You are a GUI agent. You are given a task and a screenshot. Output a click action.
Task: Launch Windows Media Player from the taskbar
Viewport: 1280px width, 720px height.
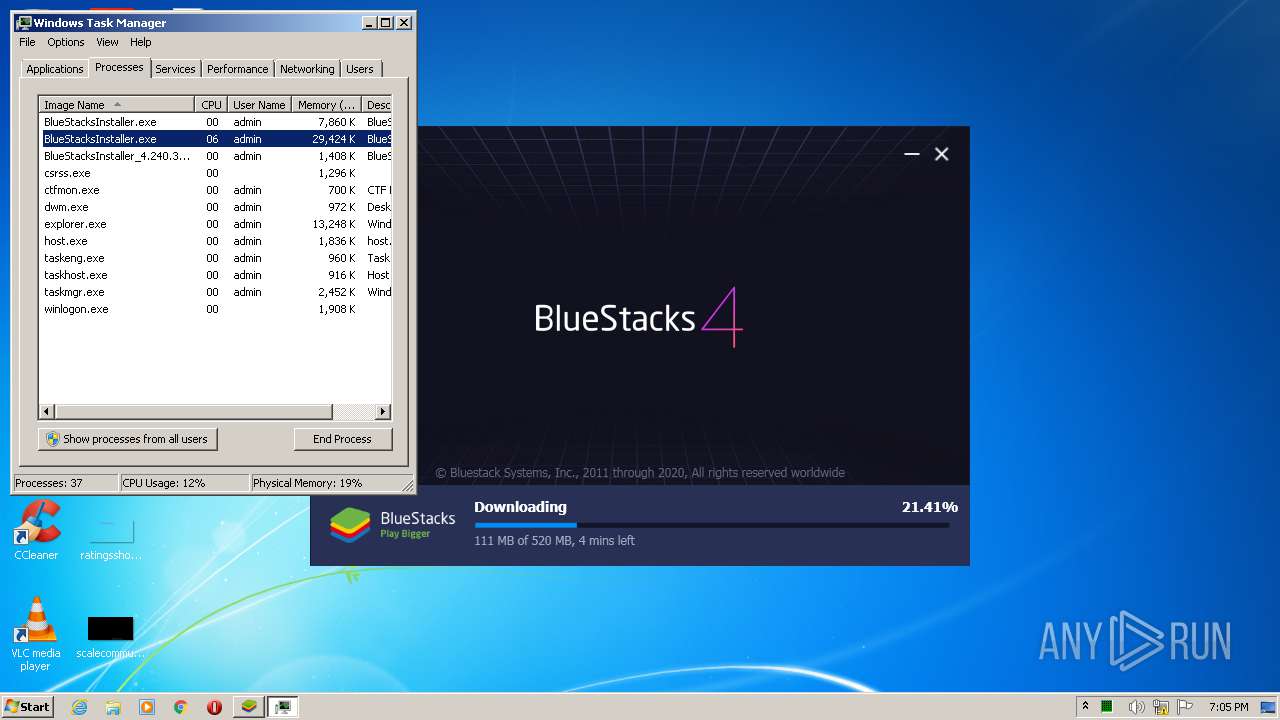(x=147, y=707)
